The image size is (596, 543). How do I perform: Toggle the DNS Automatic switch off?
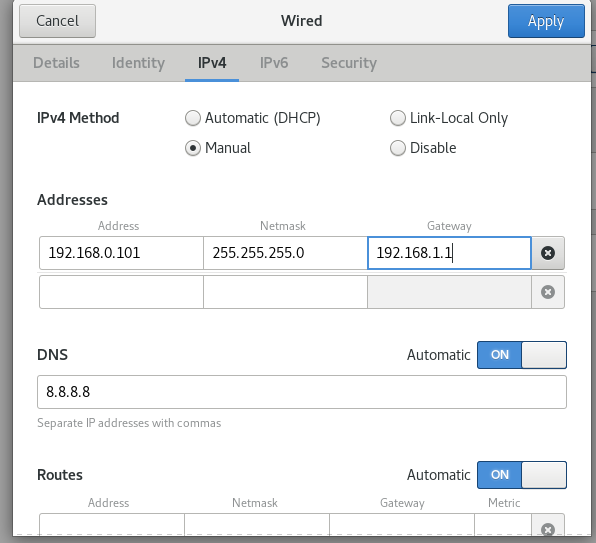pos(522,355)
